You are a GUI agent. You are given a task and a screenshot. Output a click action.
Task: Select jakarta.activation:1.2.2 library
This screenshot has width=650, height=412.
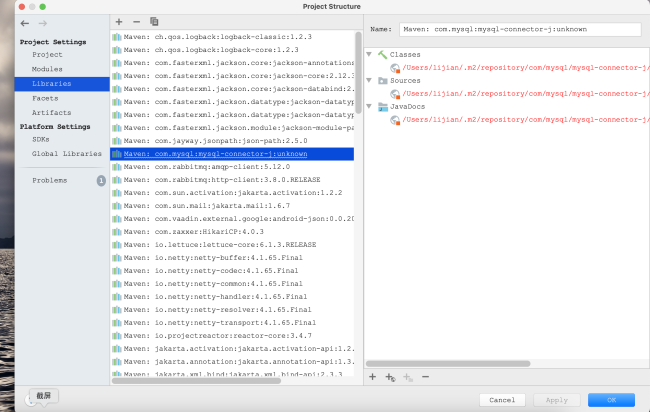232,193
